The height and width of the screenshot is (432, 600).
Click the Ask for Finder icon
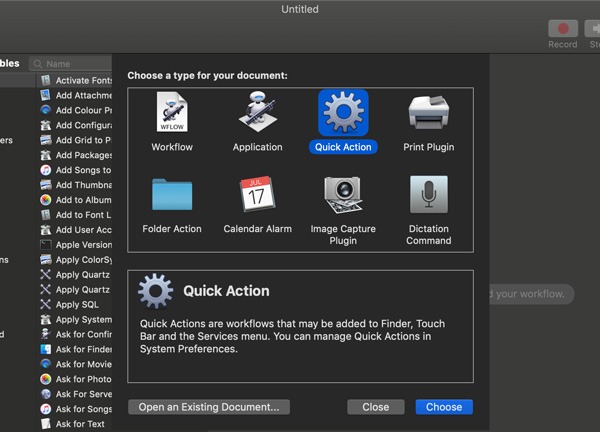click(x=46, y=349)
